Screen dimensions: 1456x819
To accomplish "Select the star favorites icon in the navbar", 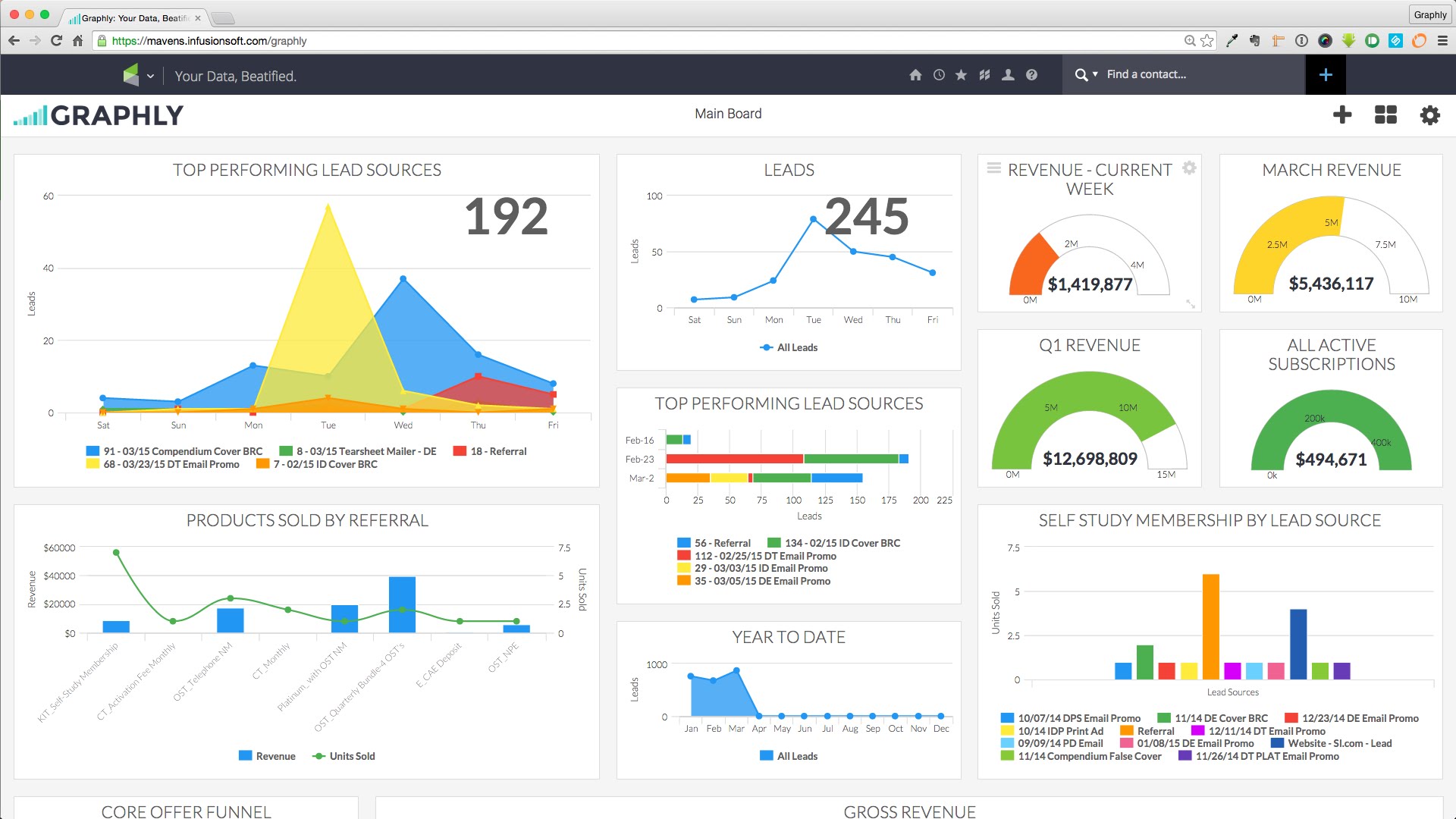I will click(x=961, y=74).
